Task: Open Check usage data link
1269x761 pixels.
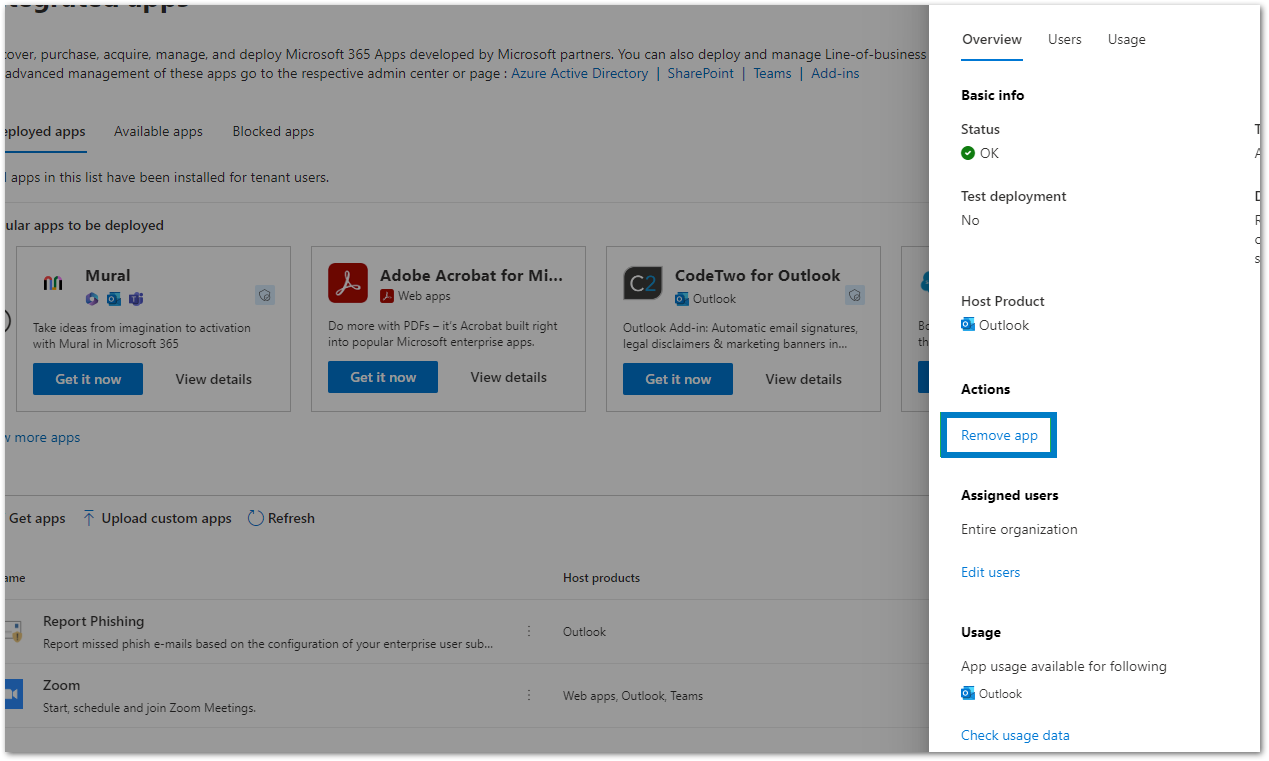Action: pos(1015,735)
